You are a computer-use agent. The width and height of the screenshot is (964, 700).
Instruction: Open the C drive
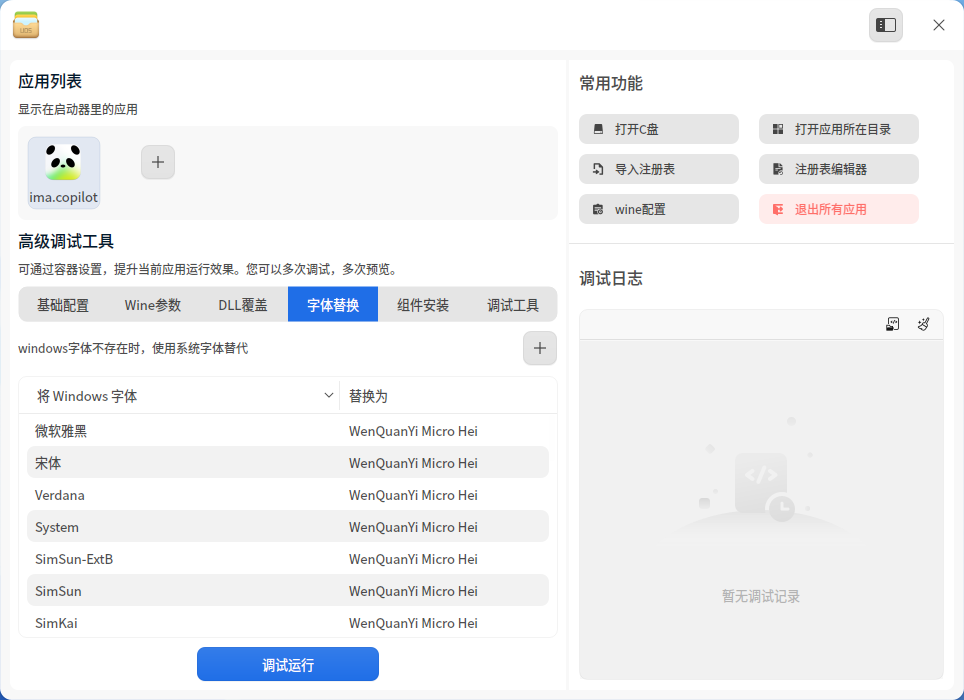point(658,129)
